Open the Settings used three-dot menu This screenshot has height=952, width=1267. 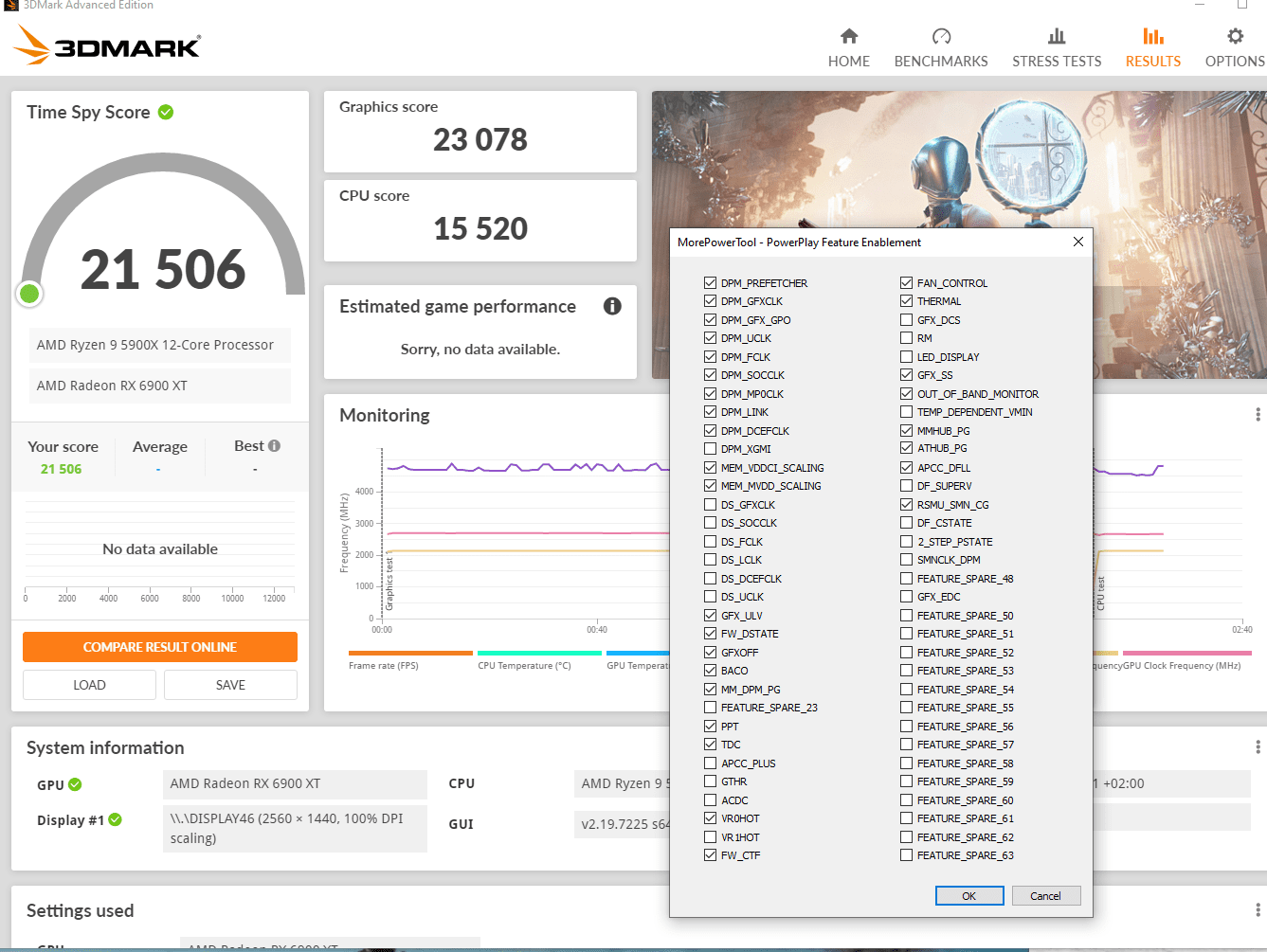click(1258, 909)
